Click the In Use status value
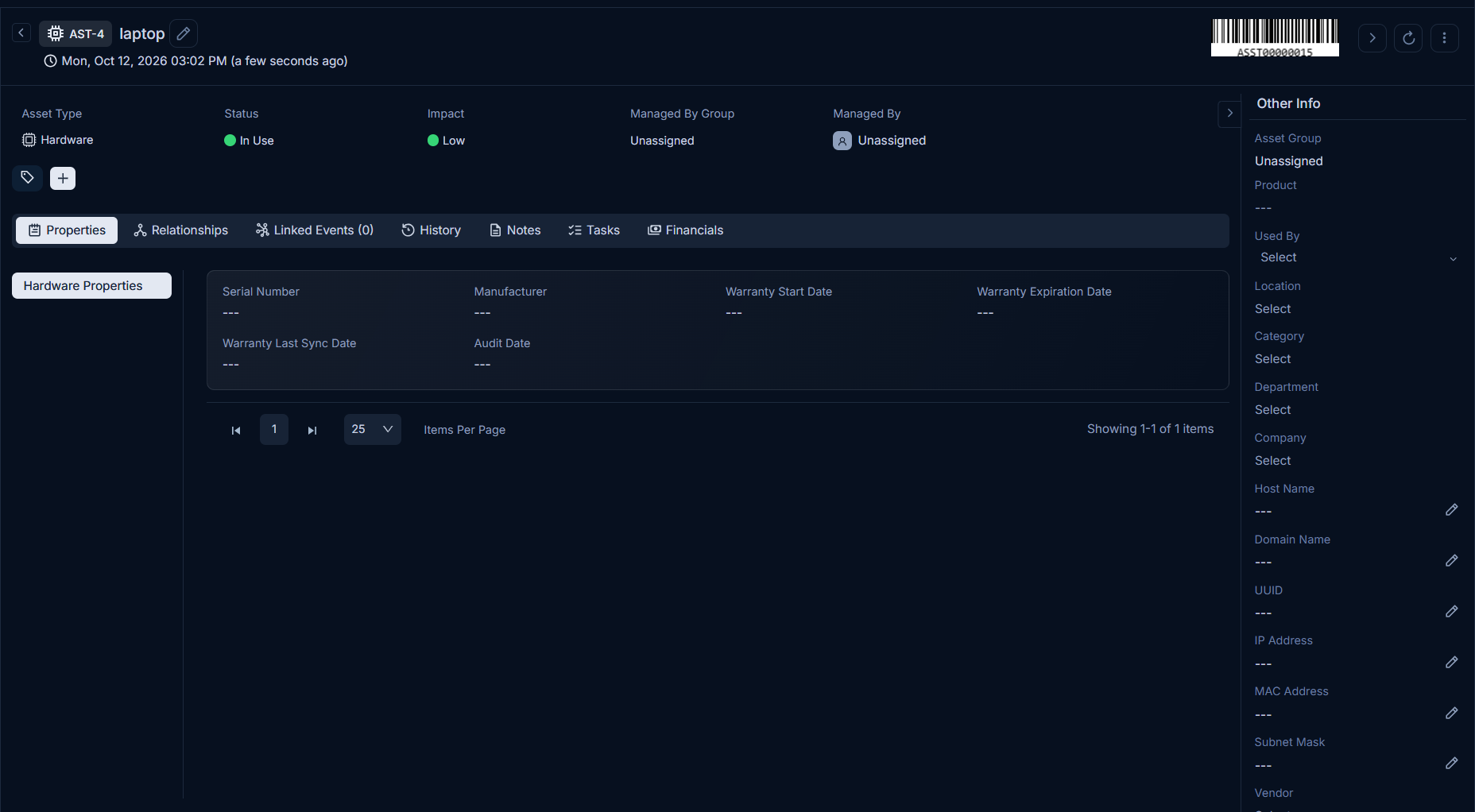The image size is (1475, 812). point(249,141)
